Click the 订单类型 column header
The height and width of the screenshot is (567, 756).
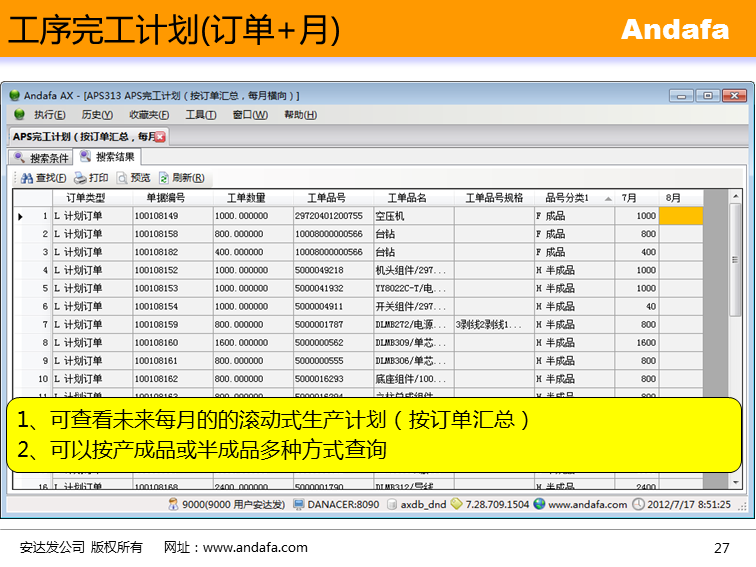point(85,198)
